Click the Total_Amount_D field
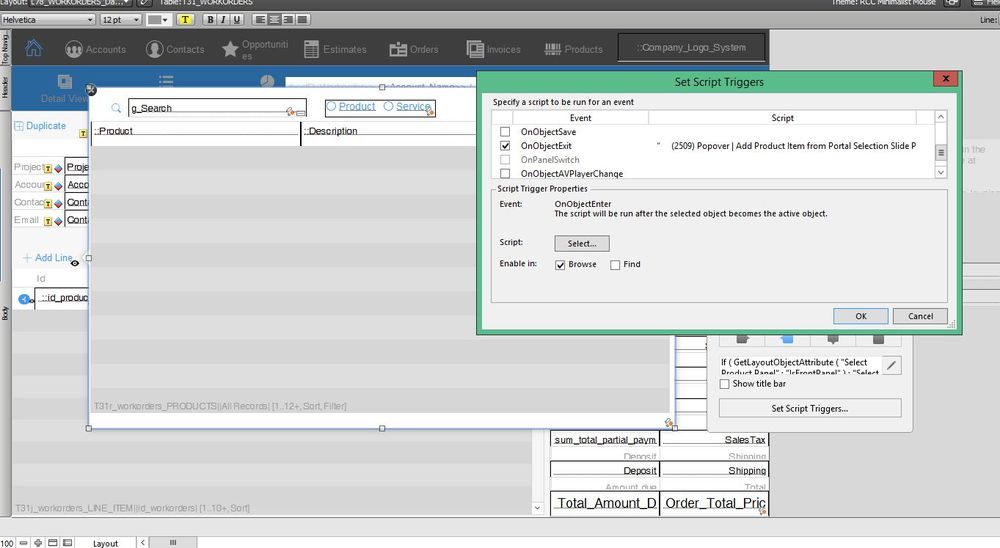The width and height of the screenshot is (1000, 548). [x=605, y=503]
